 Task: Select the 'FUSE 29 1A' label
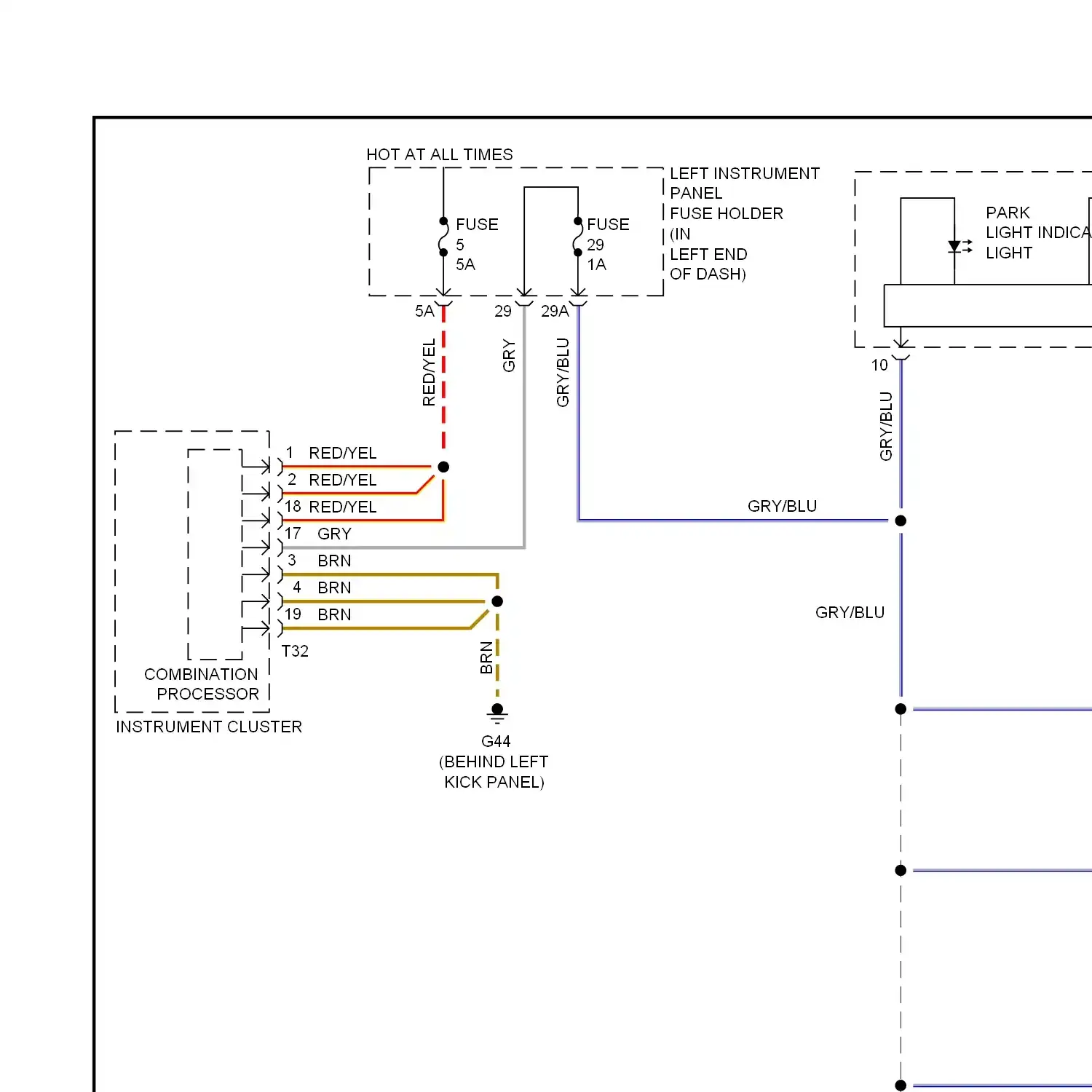(x=608, y=245)
